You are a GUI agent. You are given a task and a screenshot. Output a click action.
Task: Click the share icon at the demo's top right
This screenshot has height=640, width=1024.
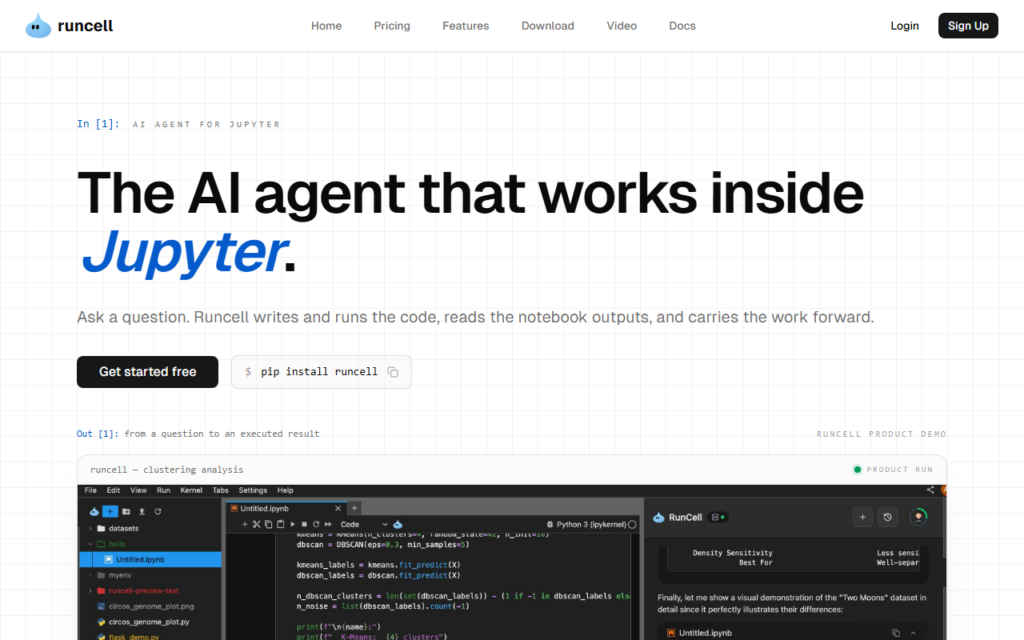(930, 490)
